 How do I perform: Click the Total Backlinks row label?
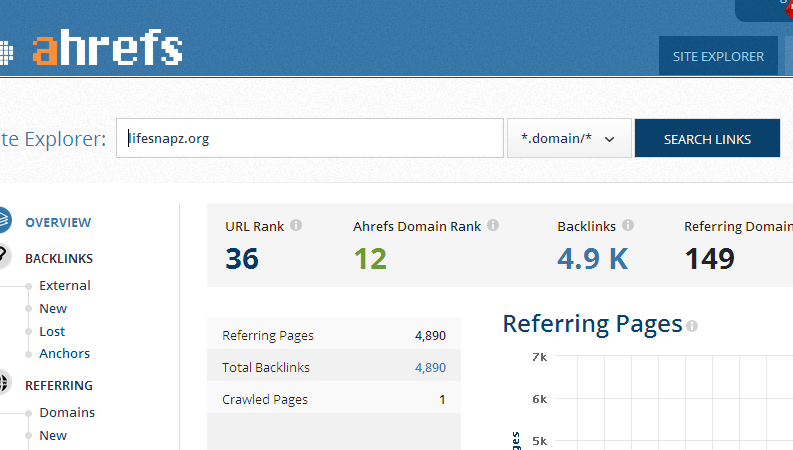point(266,368)
